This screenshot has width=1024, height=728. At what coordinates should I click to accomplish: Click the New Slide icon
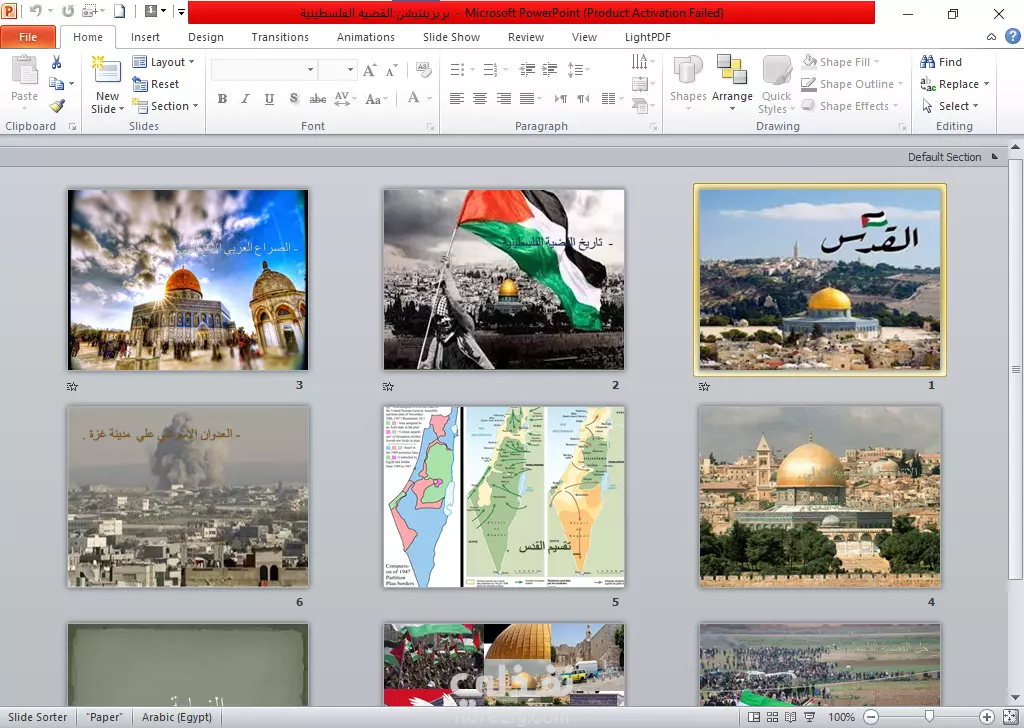[107, 71]
